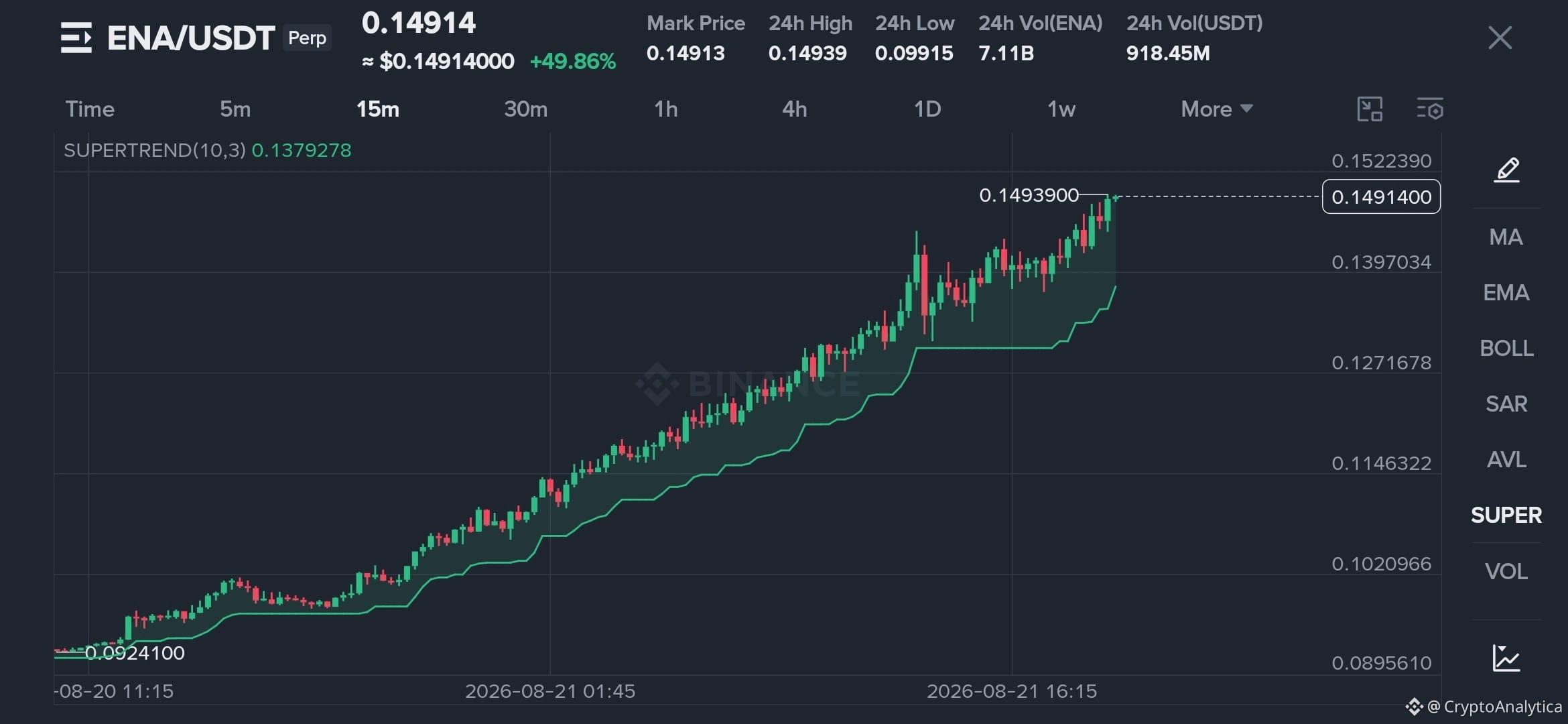Switch to the 5m timeframe
Image resolution: width=1568 pixels, height=724 pixels.
tap(235, 109)
